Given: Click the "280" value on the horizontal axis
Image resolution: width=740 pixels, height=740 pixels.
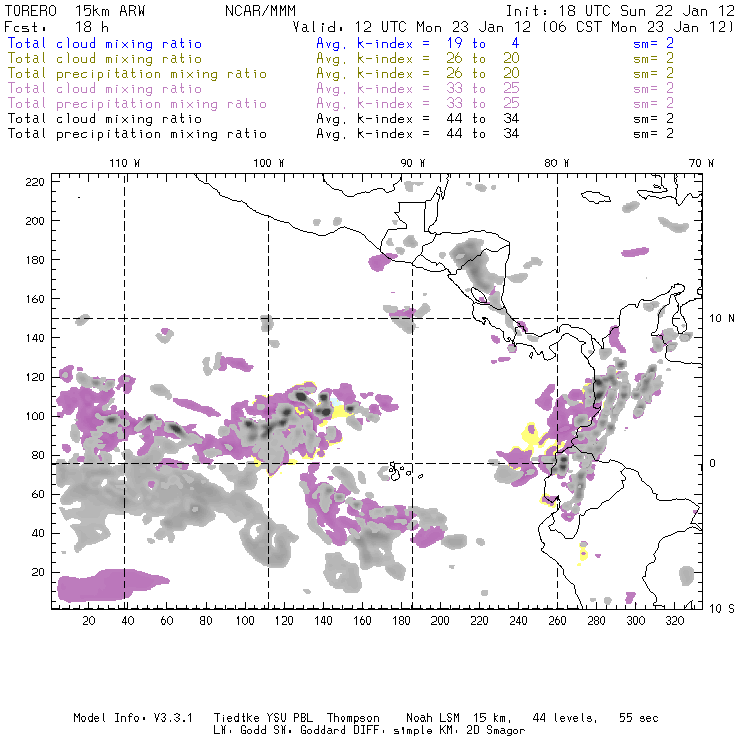Looking at the screenshot, I should pyautogui.click(x=596, y=621).
